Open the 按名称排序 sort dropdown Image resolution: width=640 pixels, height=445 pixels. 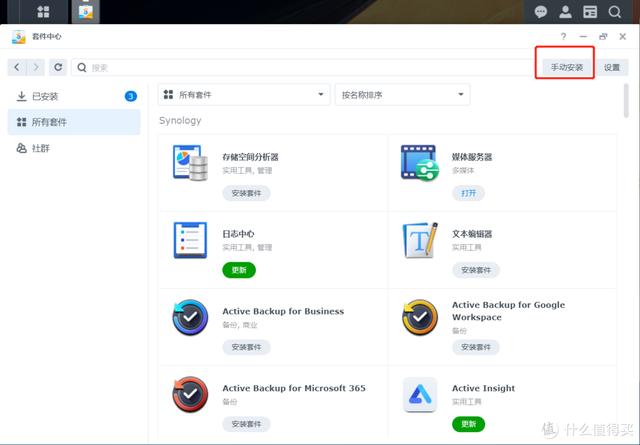click(x=402, y=95)
